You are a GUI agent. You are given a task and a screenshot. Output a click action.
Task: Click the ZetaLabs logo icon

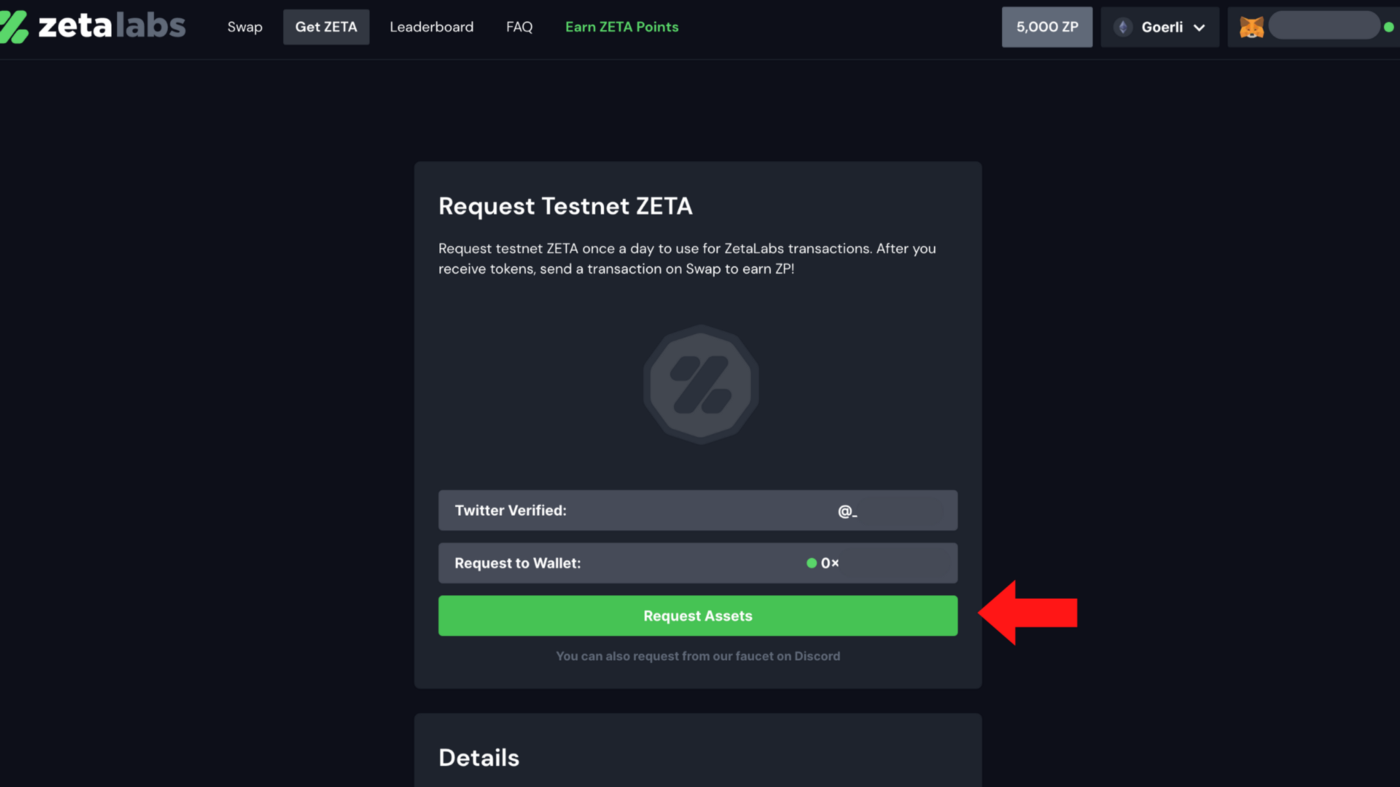pyautogui.click(x=14, y=27)
